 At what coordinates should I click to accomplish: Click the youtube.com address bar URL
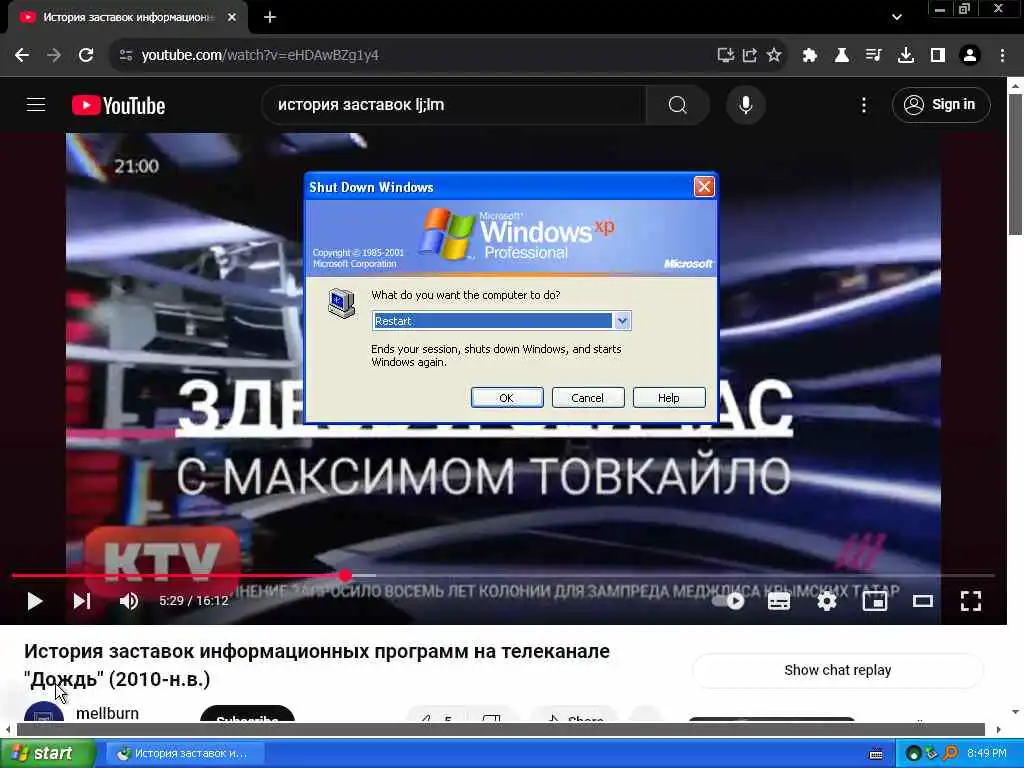point(260,55)
